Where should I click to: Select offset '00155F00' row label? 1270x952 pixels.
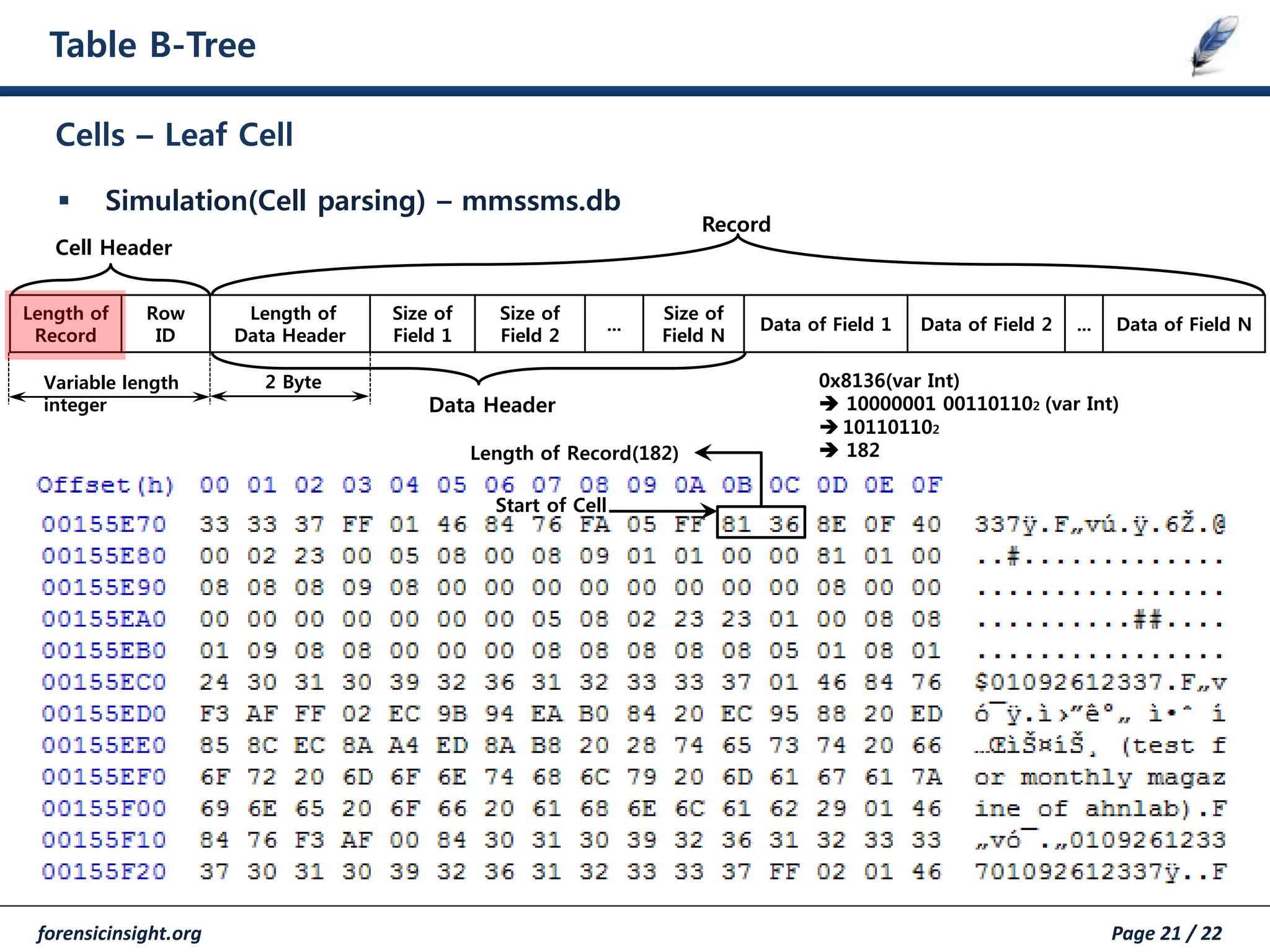pyautogui.click(x=104, y=809)
